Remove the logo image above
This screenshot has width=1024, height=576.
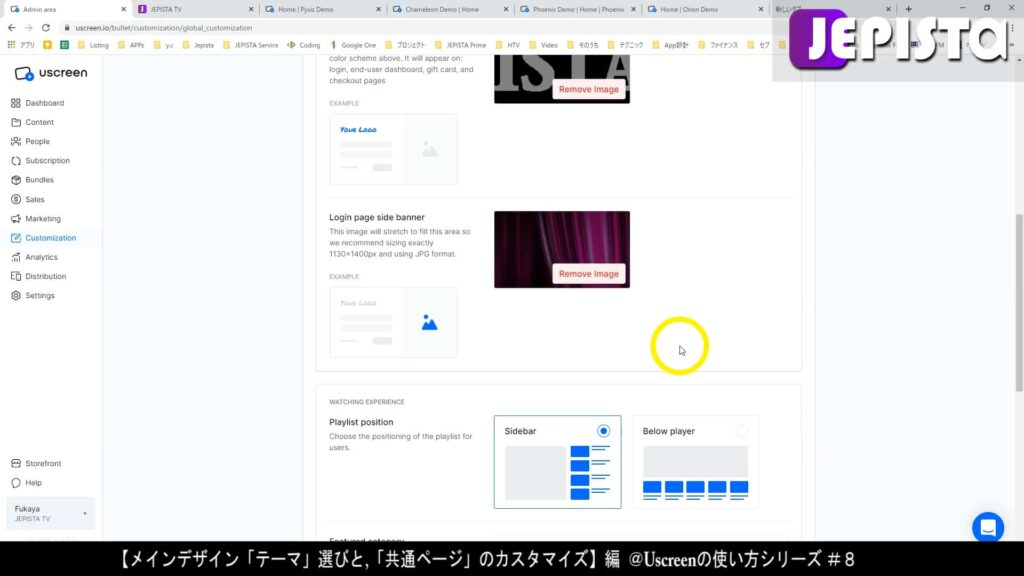pos(588,89)
